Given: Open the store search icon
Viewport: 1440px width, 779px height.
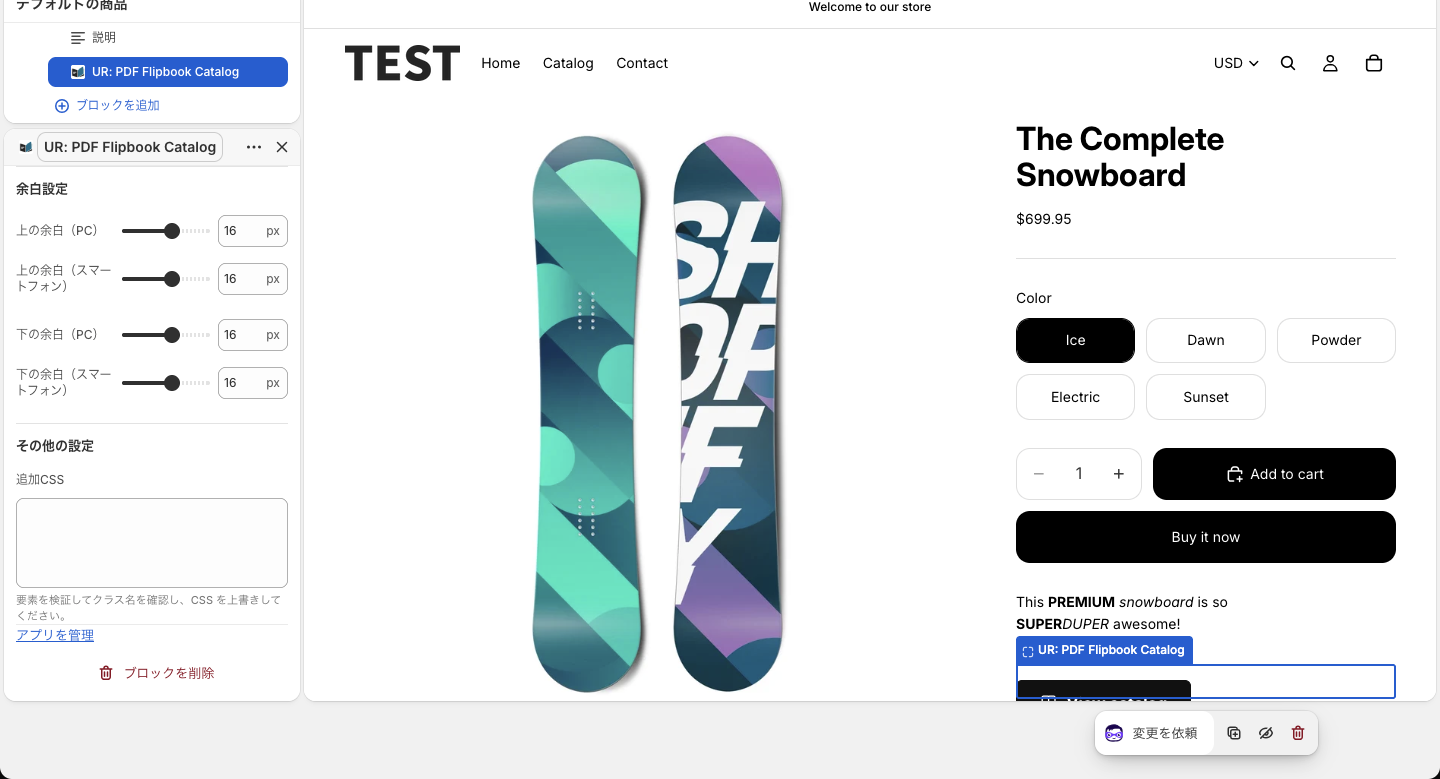Looking at the screenshot, I should tap(1288, 63).
